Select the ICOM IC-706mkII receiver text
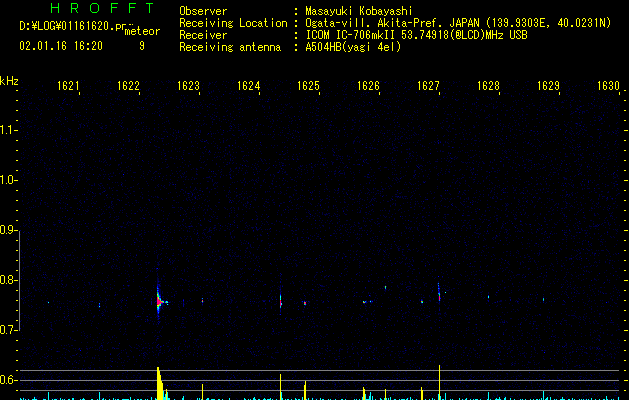This screenshot has width=629, height=400. click(351, 35)
